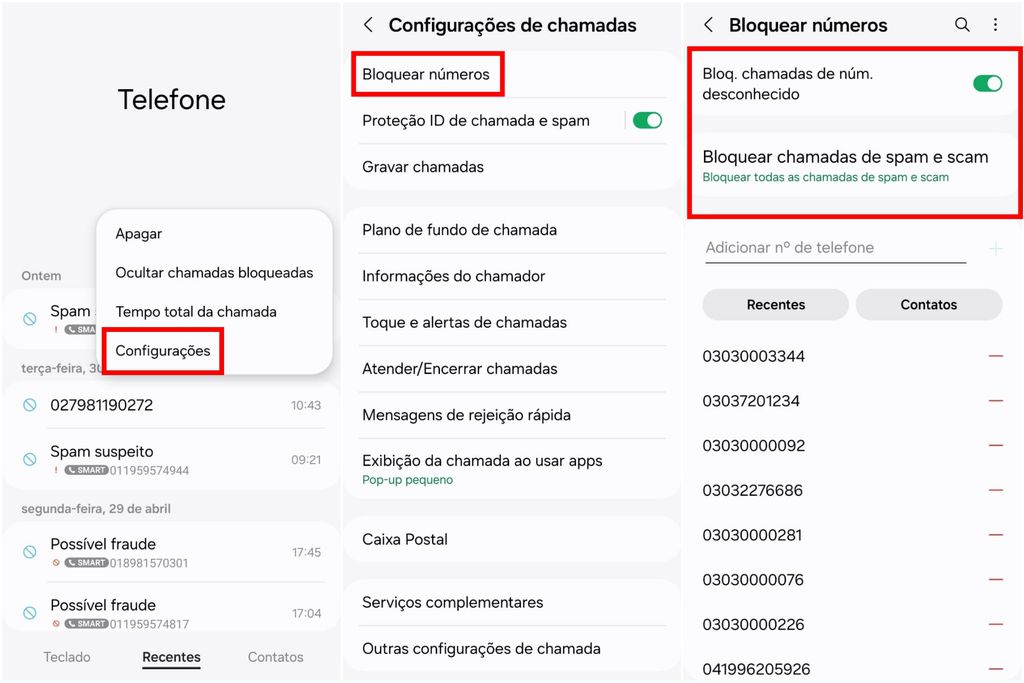The image size is (1024, 683).
Task: Open Toque e alertas de chamadas
Action: click(512, 323)
